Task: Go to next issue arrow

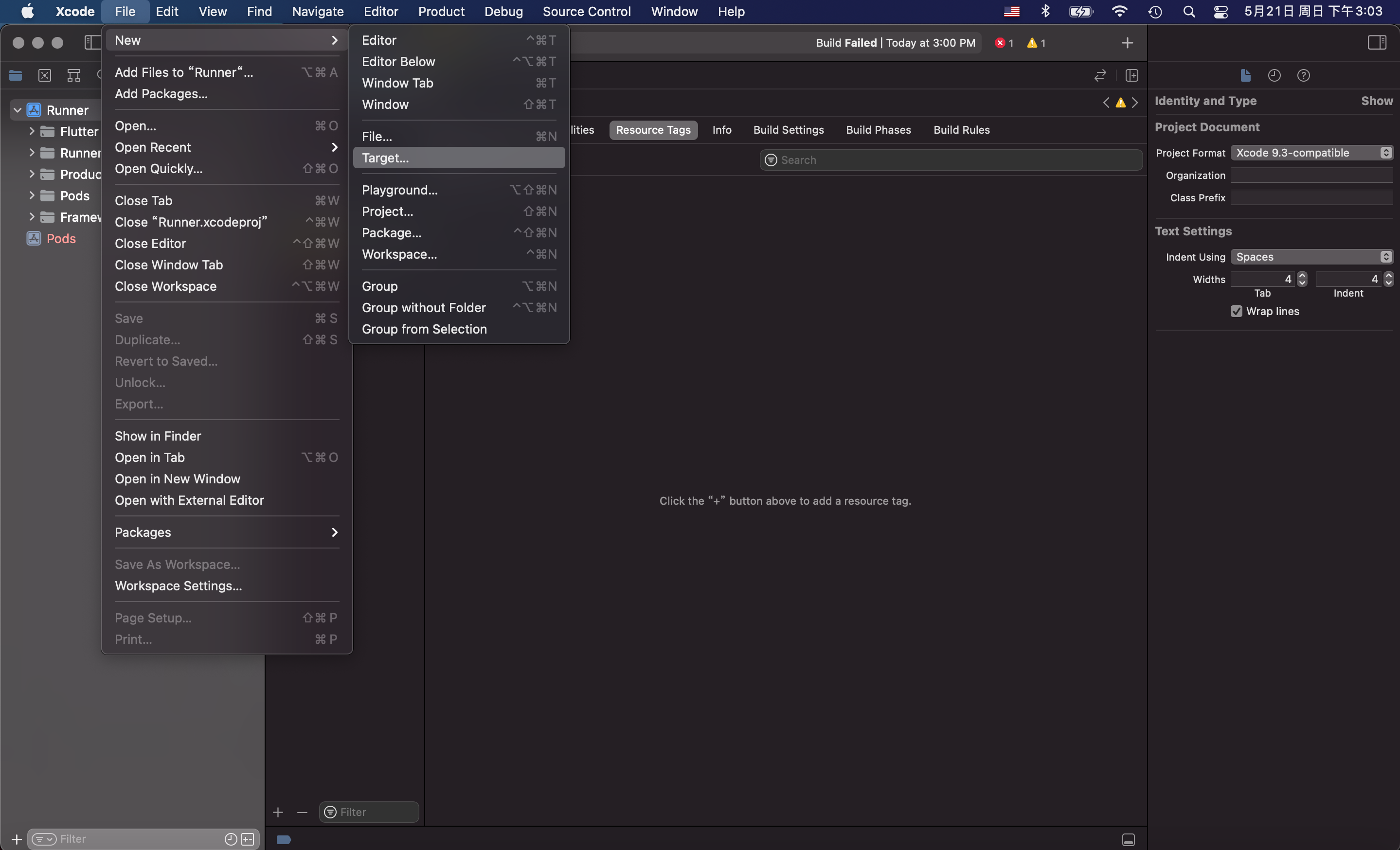Action: (x=1135, y=102)
